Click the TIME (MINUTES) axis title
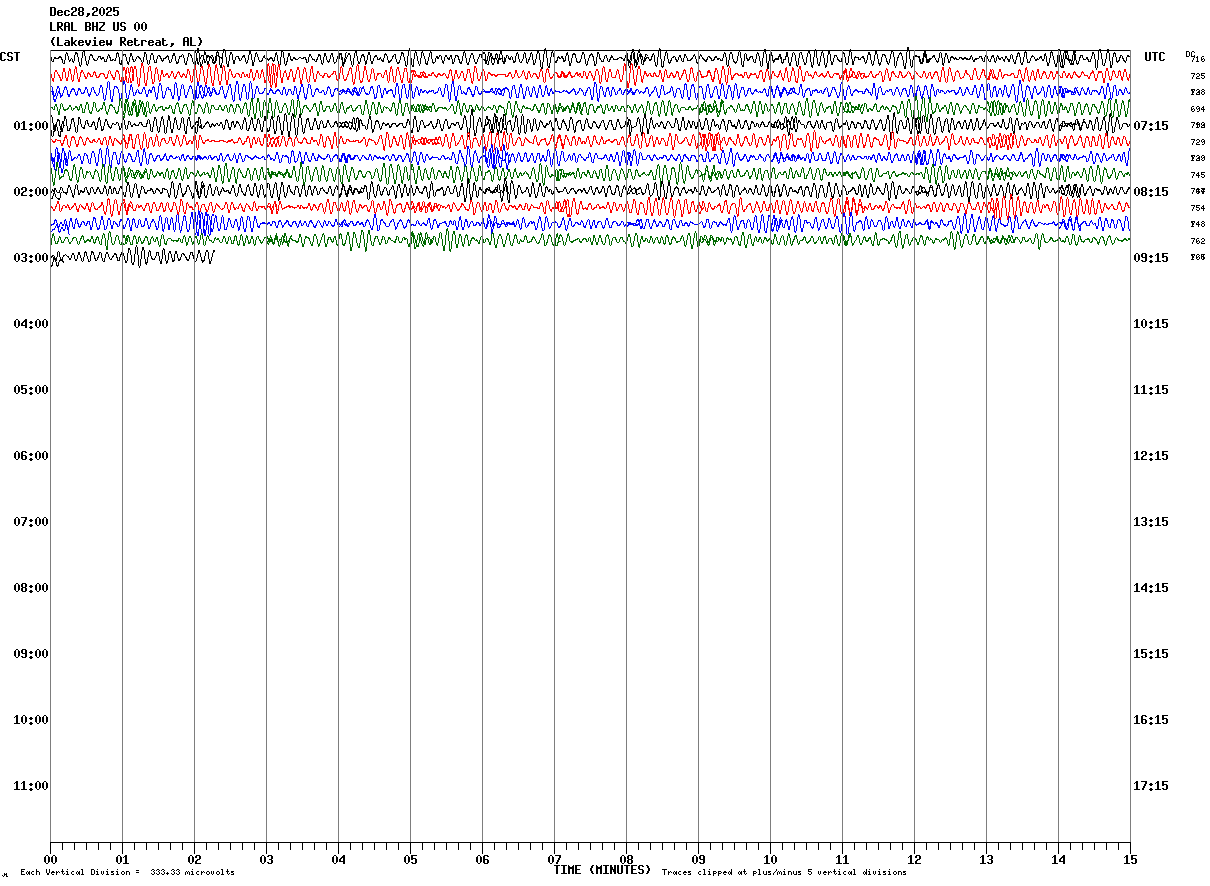The height and width of the screenshot is (886, 1210). [x=602, y=870]
